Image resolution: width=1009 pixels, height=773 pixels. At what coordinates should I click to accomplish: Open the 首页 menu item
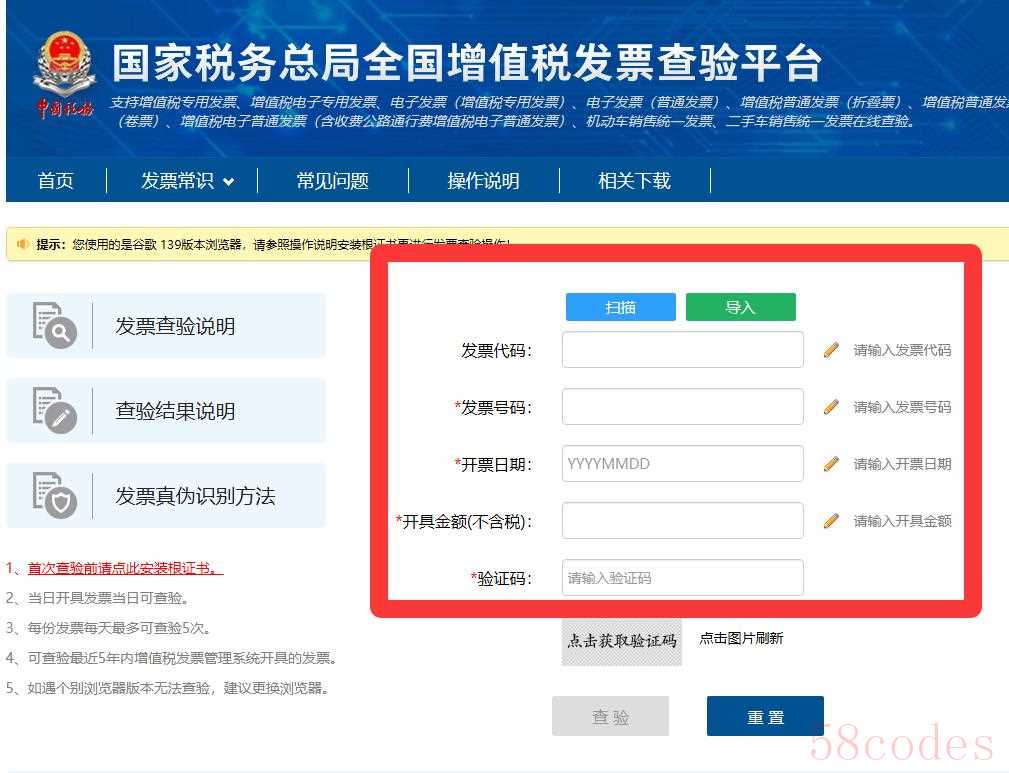[56, 181]
